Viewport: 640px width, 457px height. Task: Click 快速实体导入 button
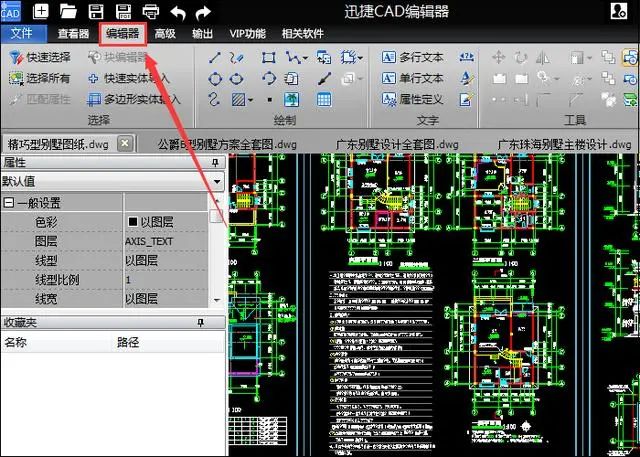tap(129, 78)
